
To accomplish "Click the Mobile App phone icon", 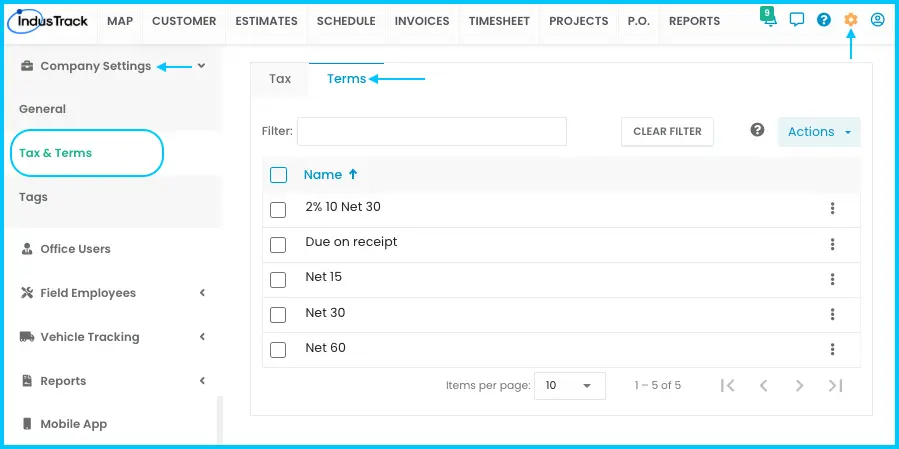I will pyautogui.click(x=26, y=424).
